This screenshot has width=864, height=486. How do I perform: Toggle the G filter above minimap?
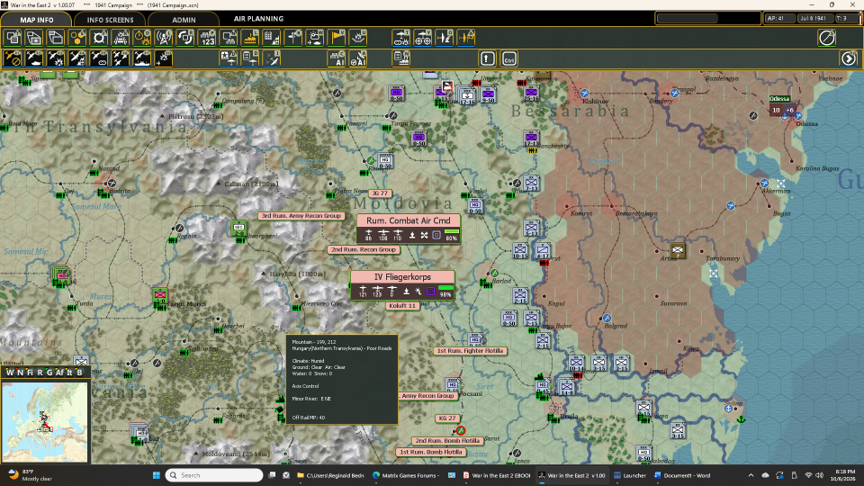click(49, 372)
